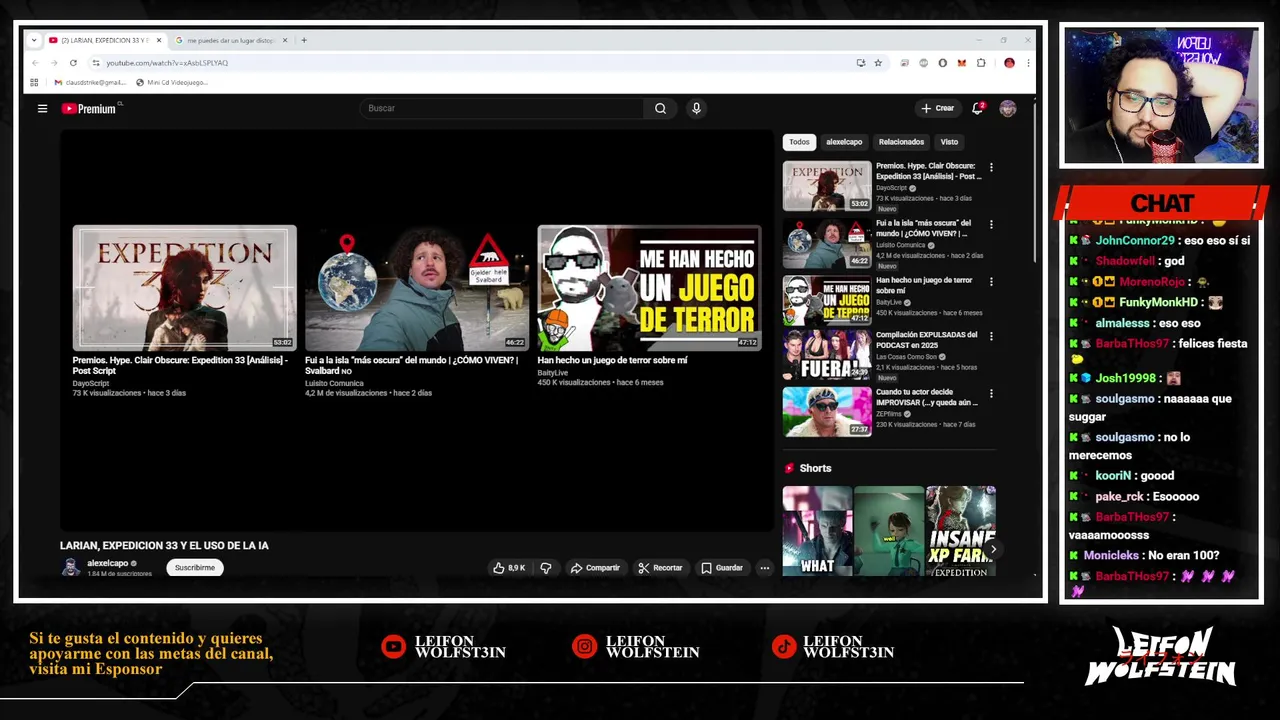This screenshot has height=720, width=1280.
Task: Click chat message from JohnConnor29
Action: point(1159,241)
